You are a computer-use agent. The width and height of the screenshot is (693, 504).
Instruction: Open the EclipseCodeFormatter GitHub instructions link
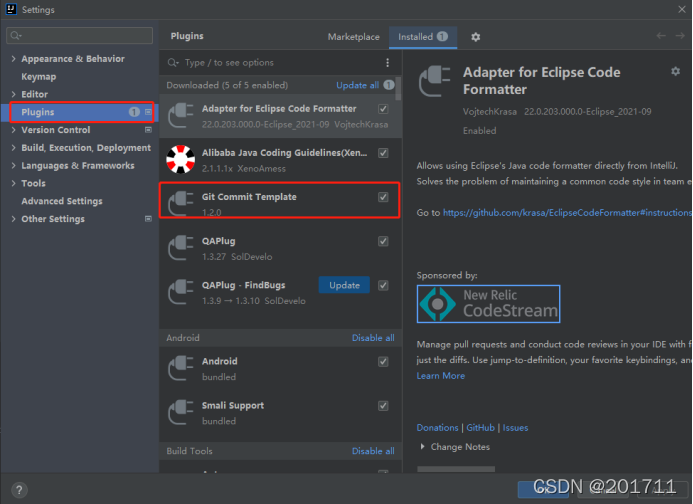pos(567,213)
